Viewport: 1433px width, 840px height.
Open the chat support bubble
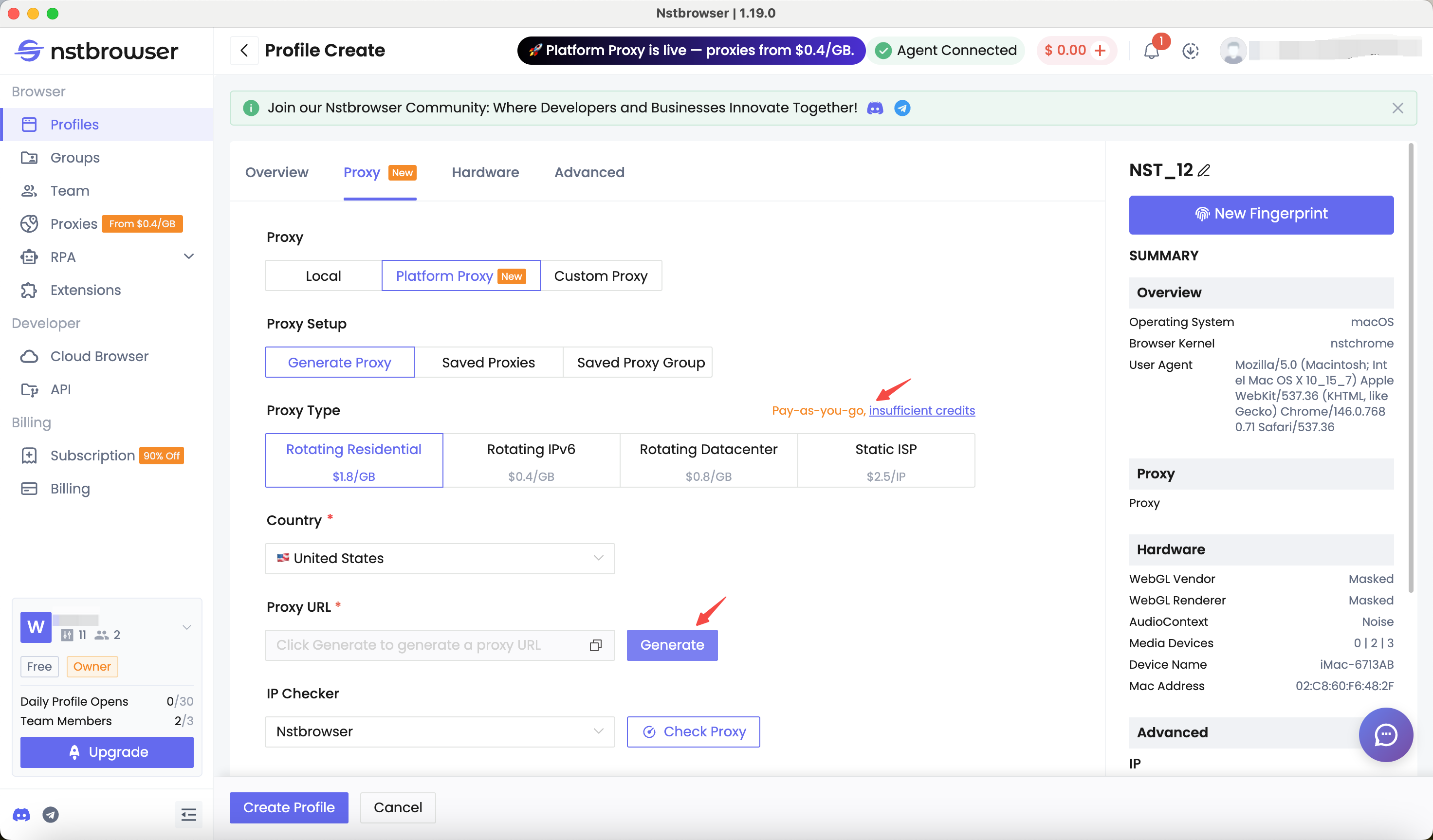1385,734
